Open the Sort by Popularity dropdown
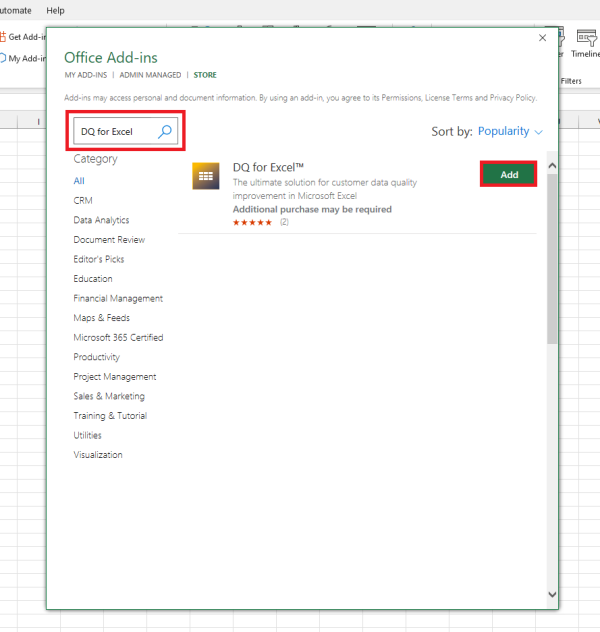 (x=510, y=131)
